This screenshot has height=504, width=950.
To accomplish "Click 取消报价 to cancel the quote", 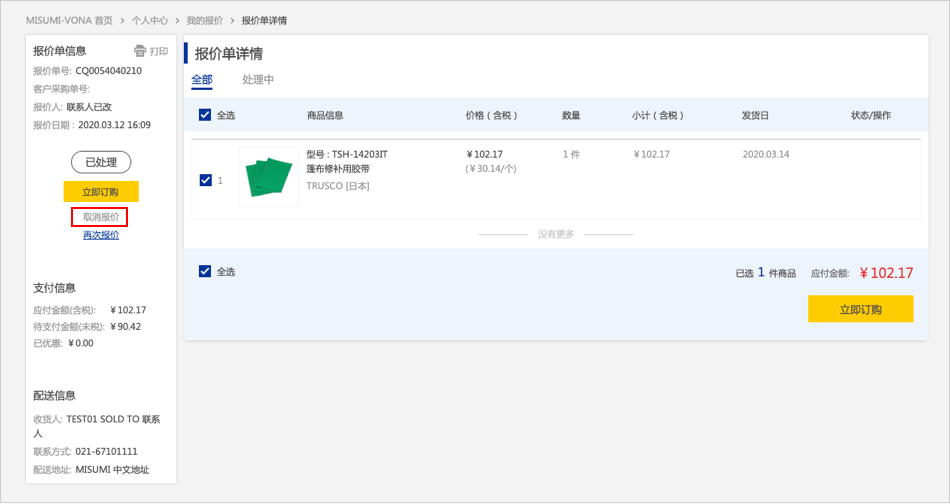I will 100,217.
